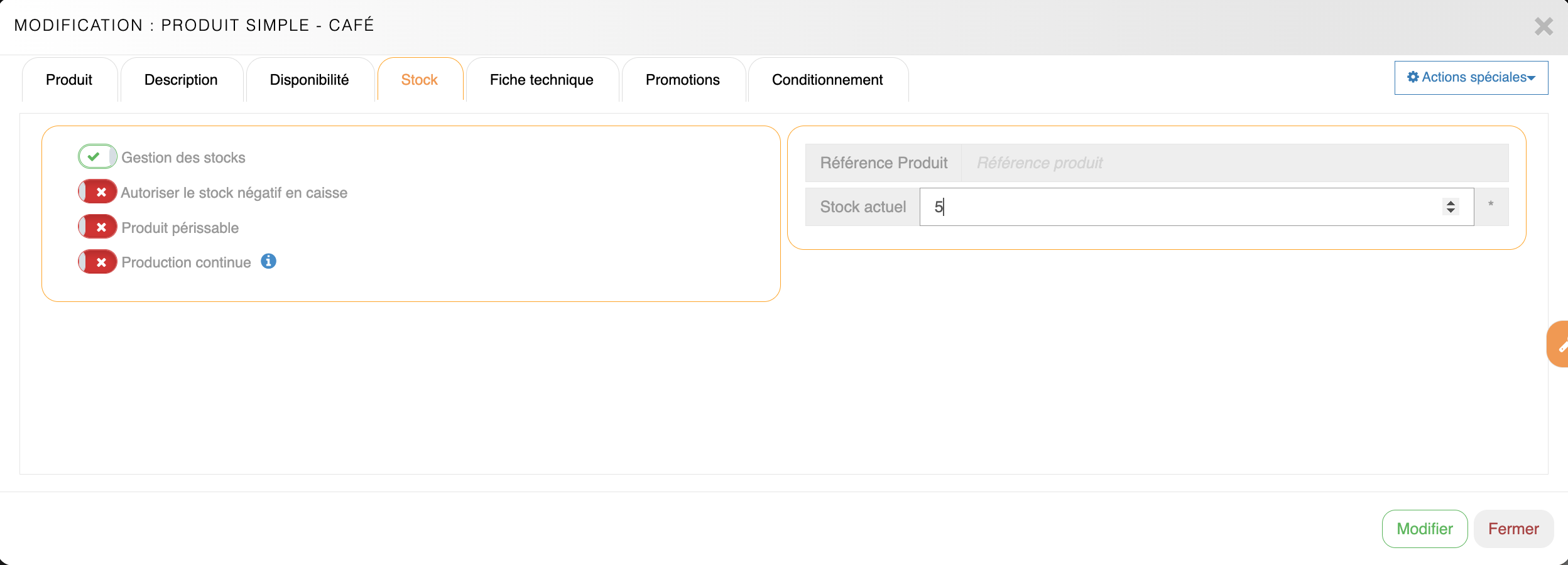Screen dimensions: 1568x565
Task: Click the info icon next to Production continue
Action: (268, 261)
